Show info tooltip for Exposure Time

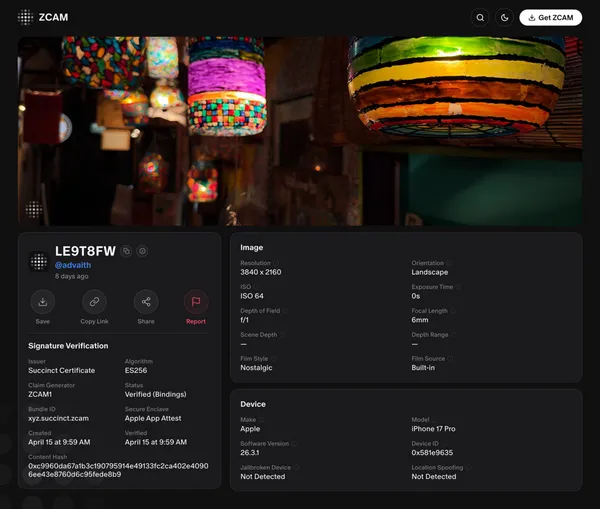(x=458, y=287)
